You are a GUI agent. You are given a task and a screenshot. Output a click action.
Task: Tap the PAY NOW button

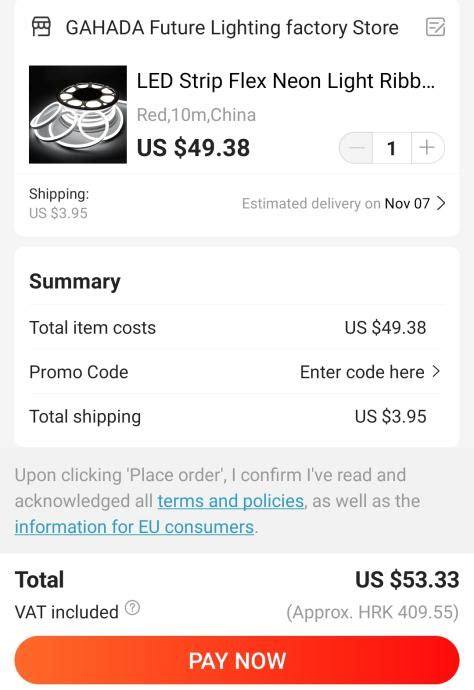click(x=237, y=661)
